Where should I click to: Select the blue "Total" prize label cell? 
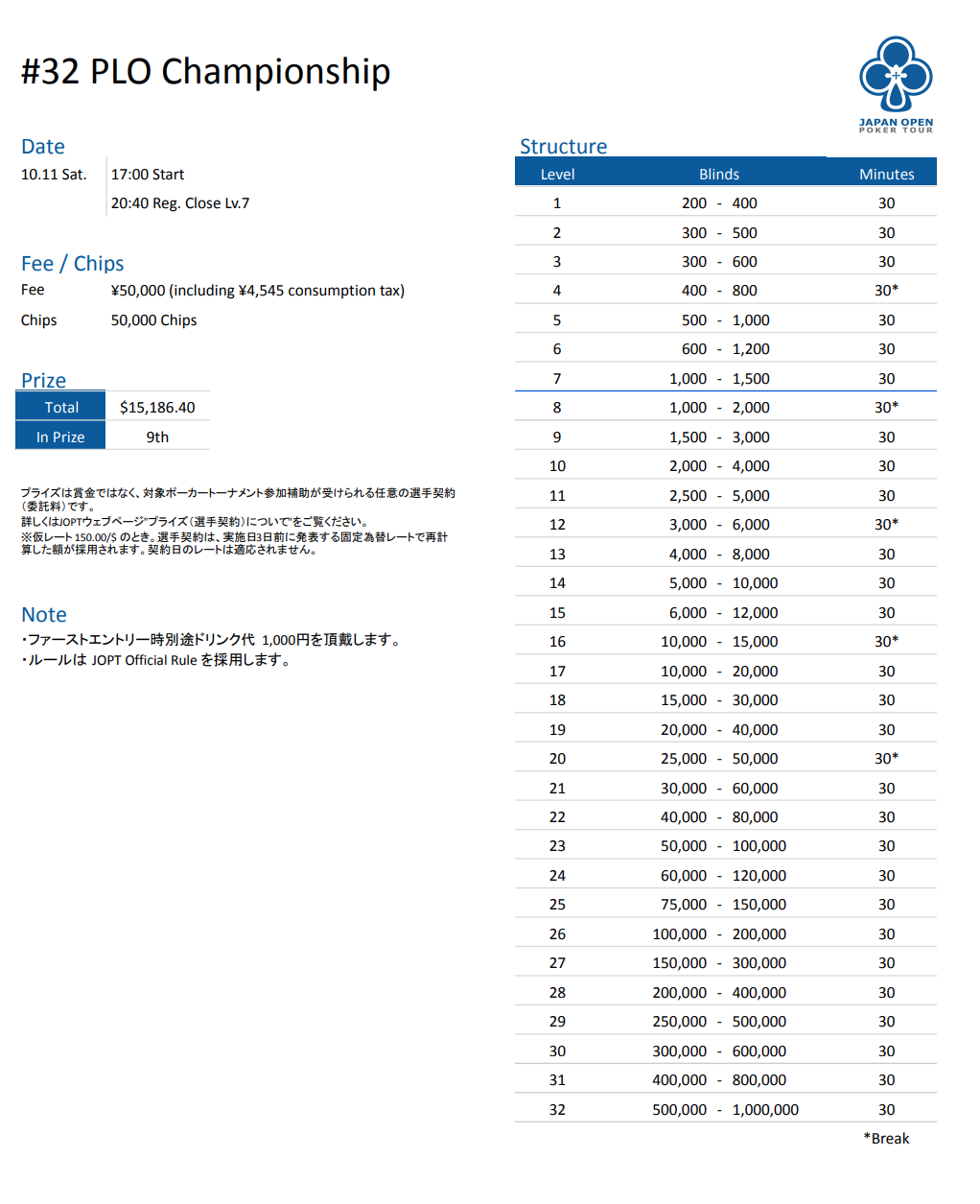point(61,408)
